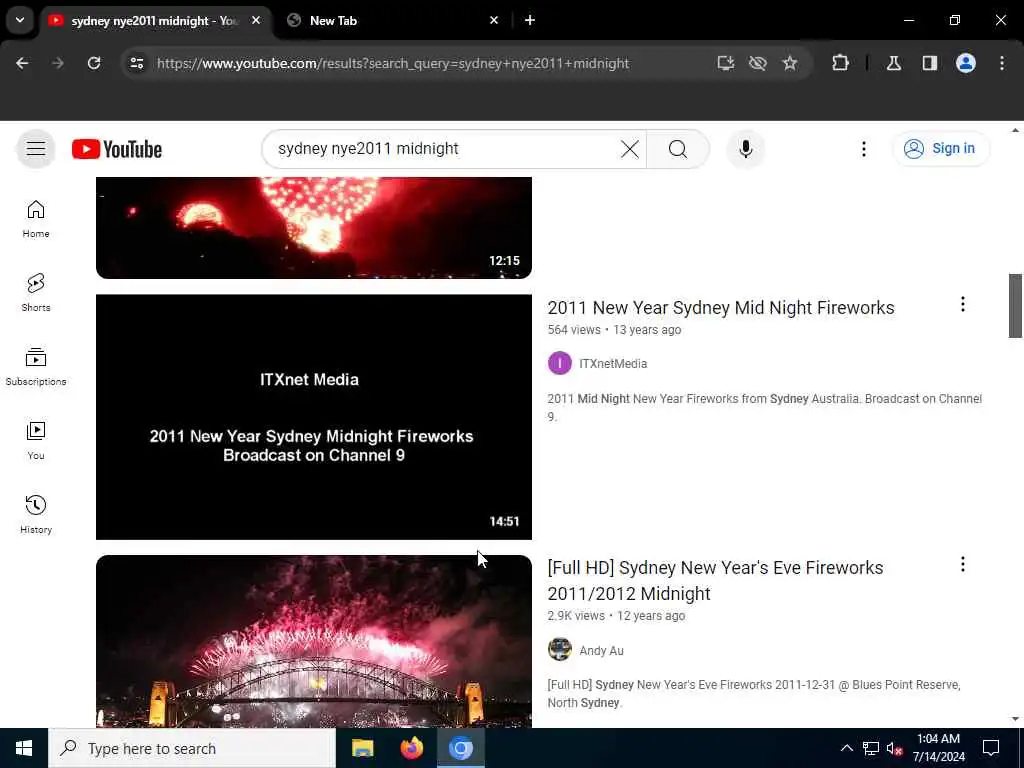Show hidden system tray icons
Viewport: 1024px width, 768px height.
pos(846,748)
